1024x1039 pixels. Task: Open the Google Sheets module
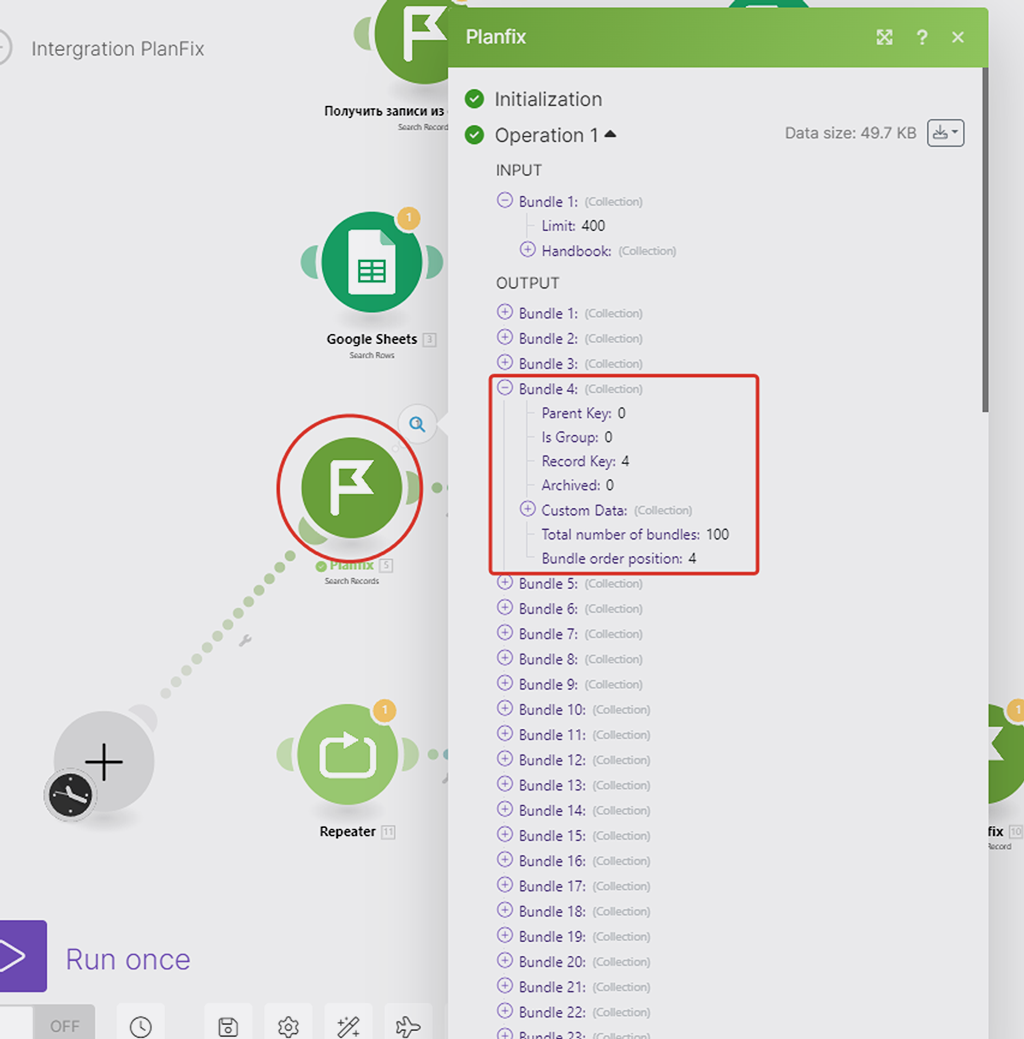372,262
